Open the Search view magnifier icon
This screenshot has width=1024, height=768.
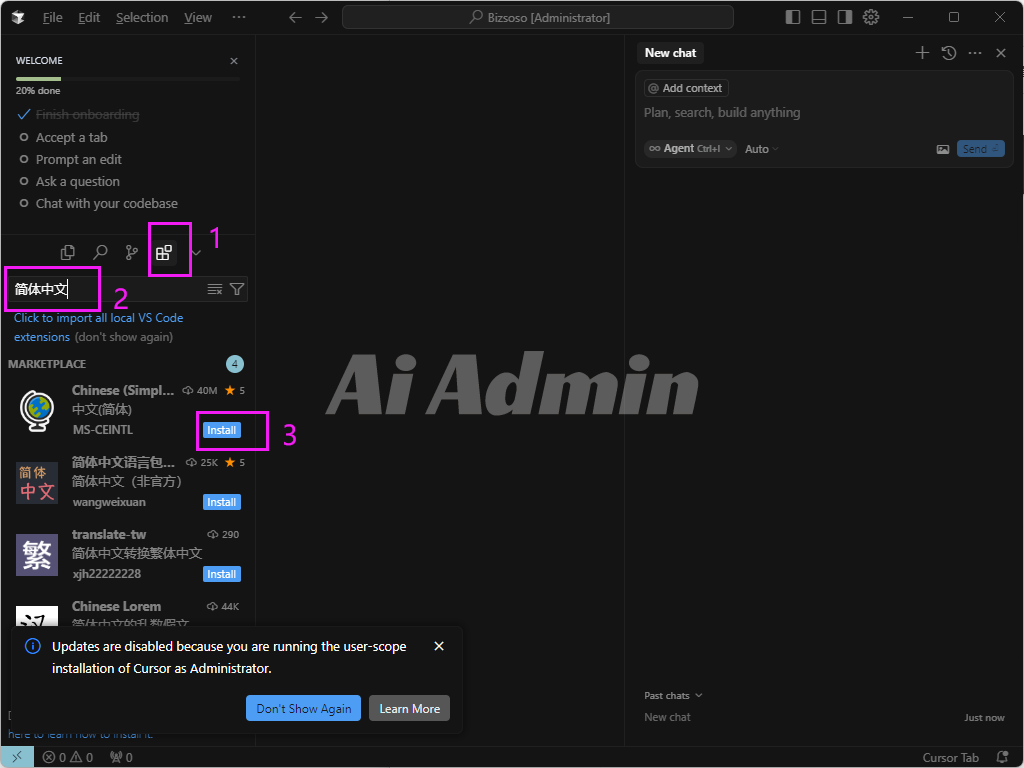tap(100, 253)
